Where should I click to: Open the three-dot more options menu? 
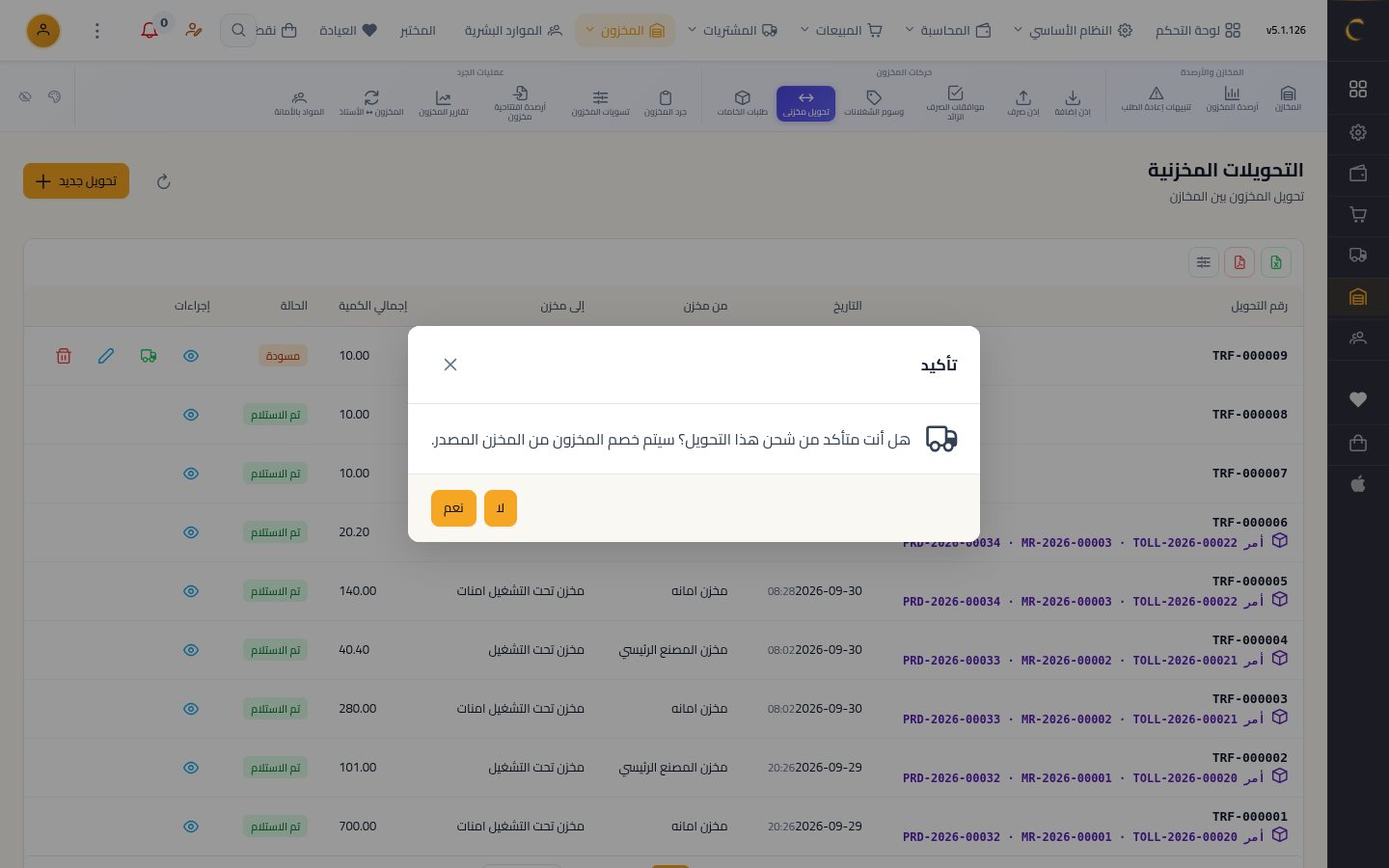coord(96,31)
